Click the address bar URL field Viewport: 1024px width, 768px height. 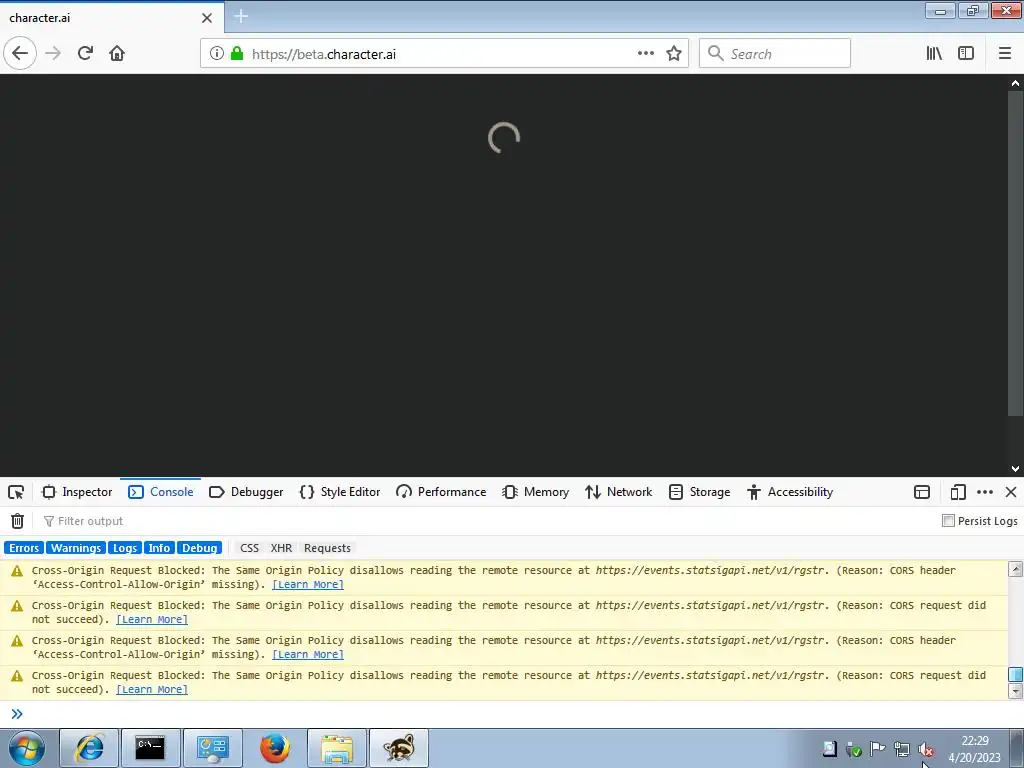[x=444, y=54]
